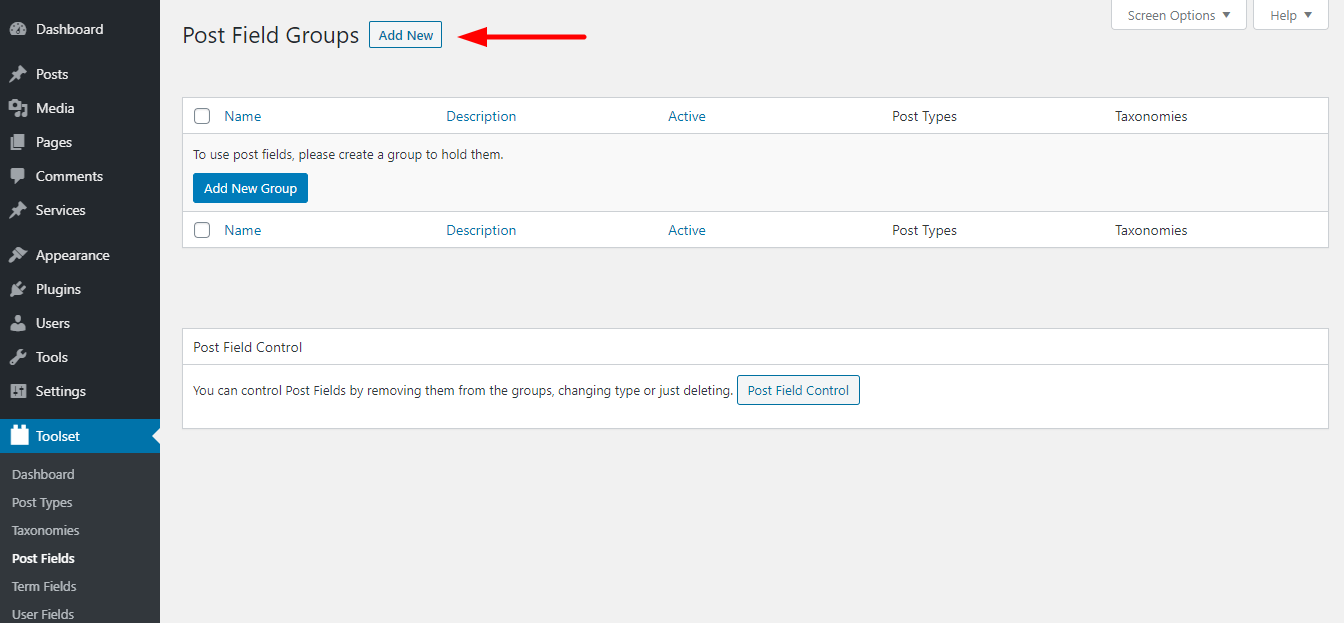Go to Toolset Dashboard submenu item
The height and width of the screenshot is (623, 1344).
(x=43, y=474)
